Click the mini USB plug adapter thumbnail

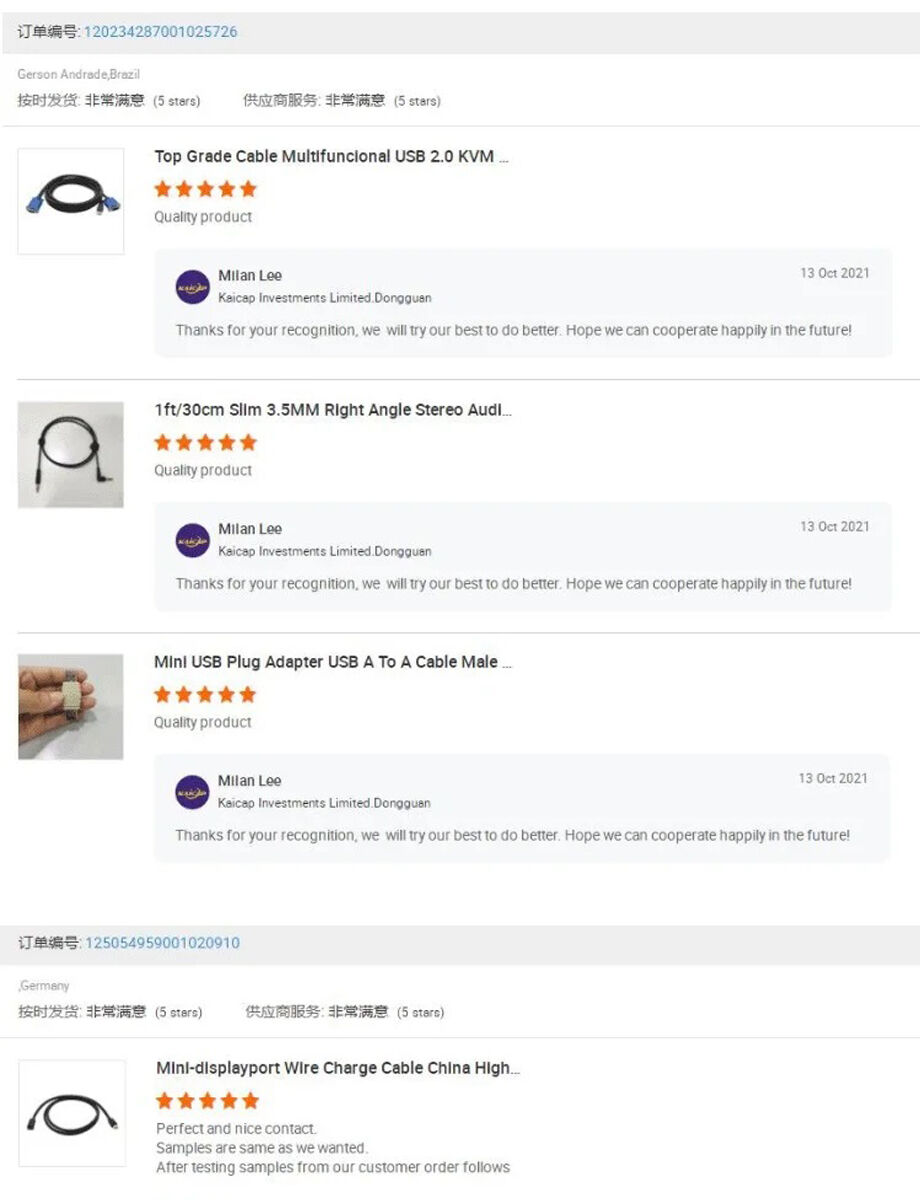[x=71, y=707]
